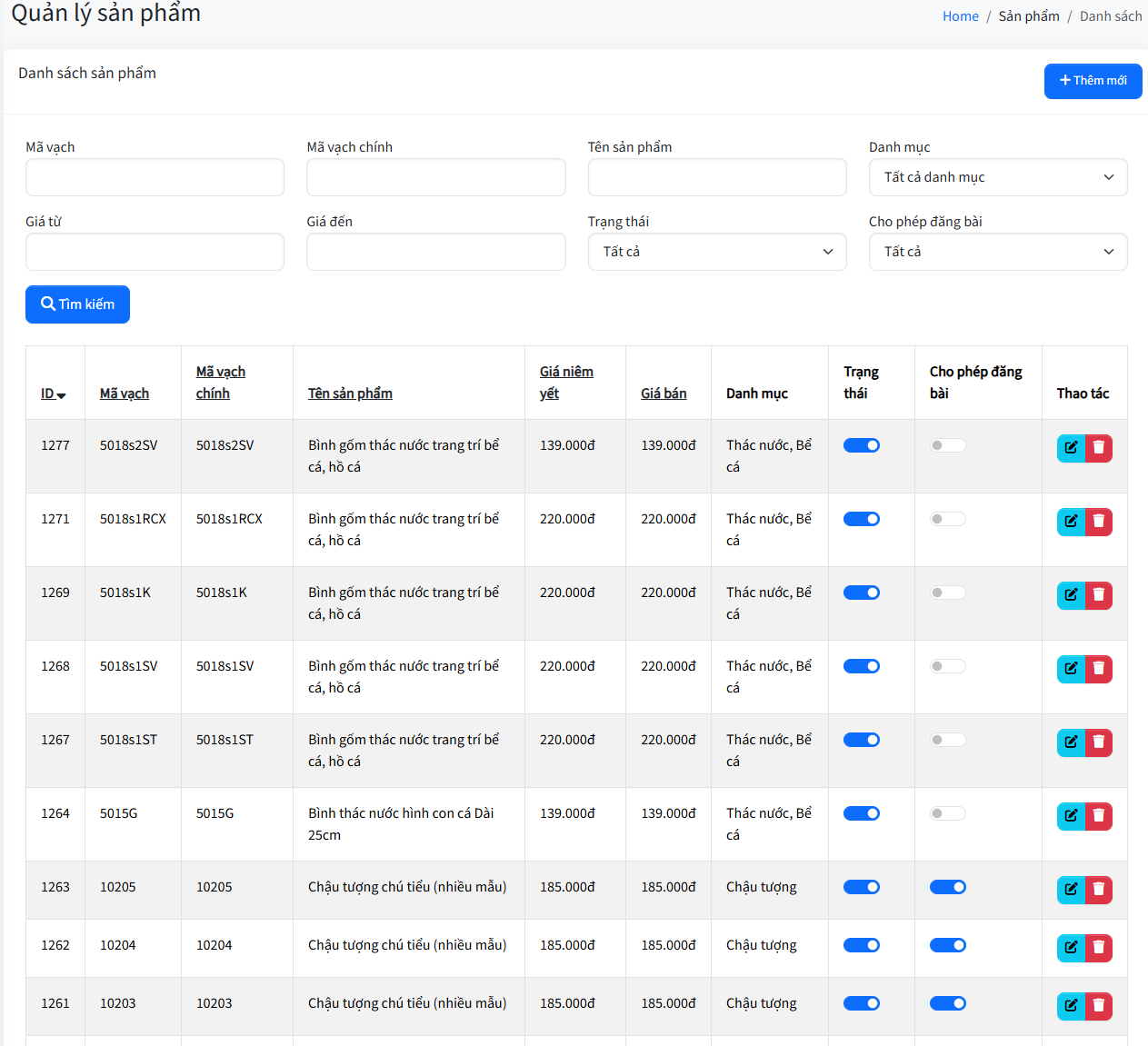Delete product 1268 with trash icon
1148x1046 pixels.
coord(1099,669)
